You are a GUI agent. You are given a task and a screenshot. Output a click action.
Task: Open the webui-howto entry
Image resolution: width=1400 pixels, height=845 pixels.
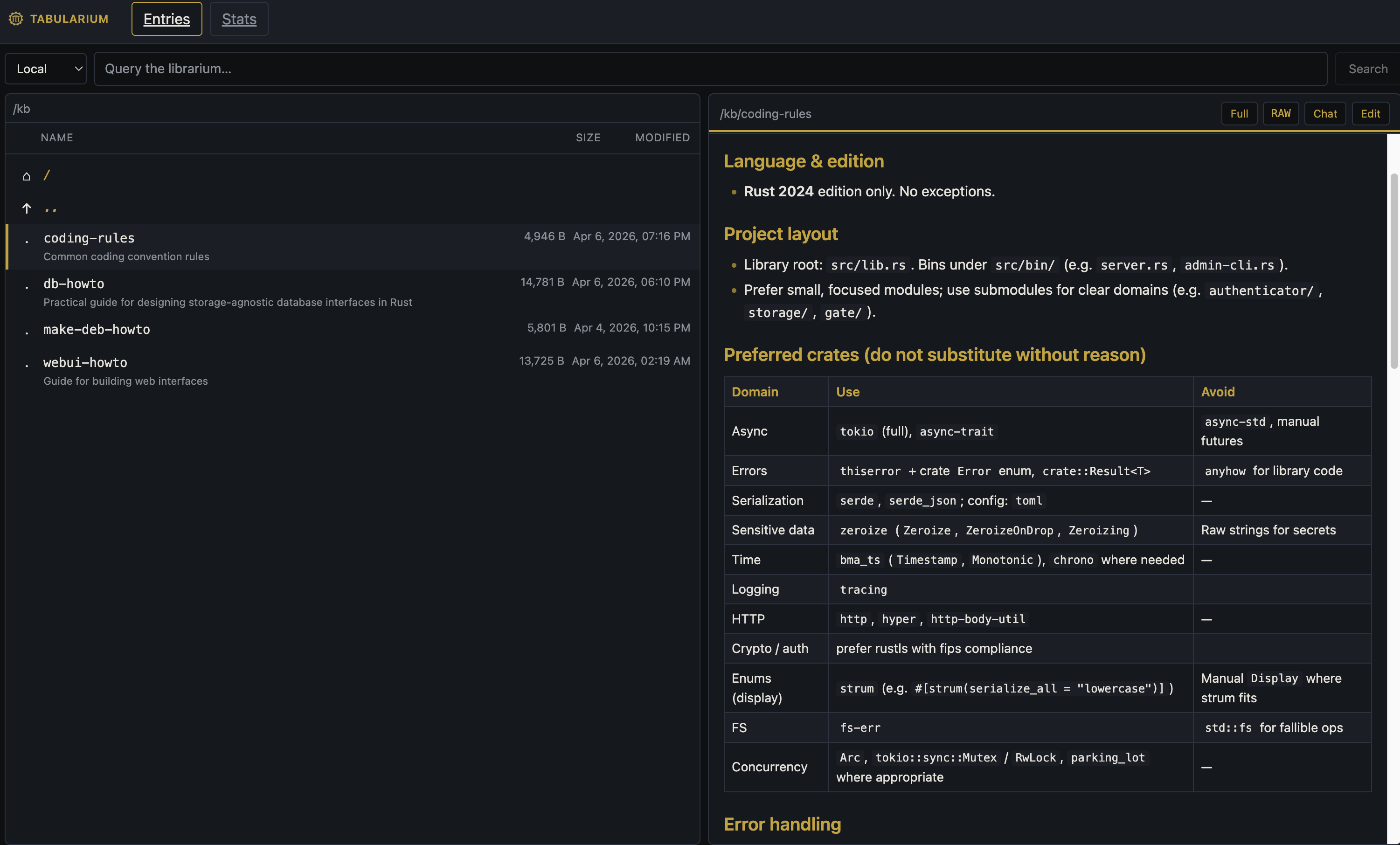coord(85,362)
